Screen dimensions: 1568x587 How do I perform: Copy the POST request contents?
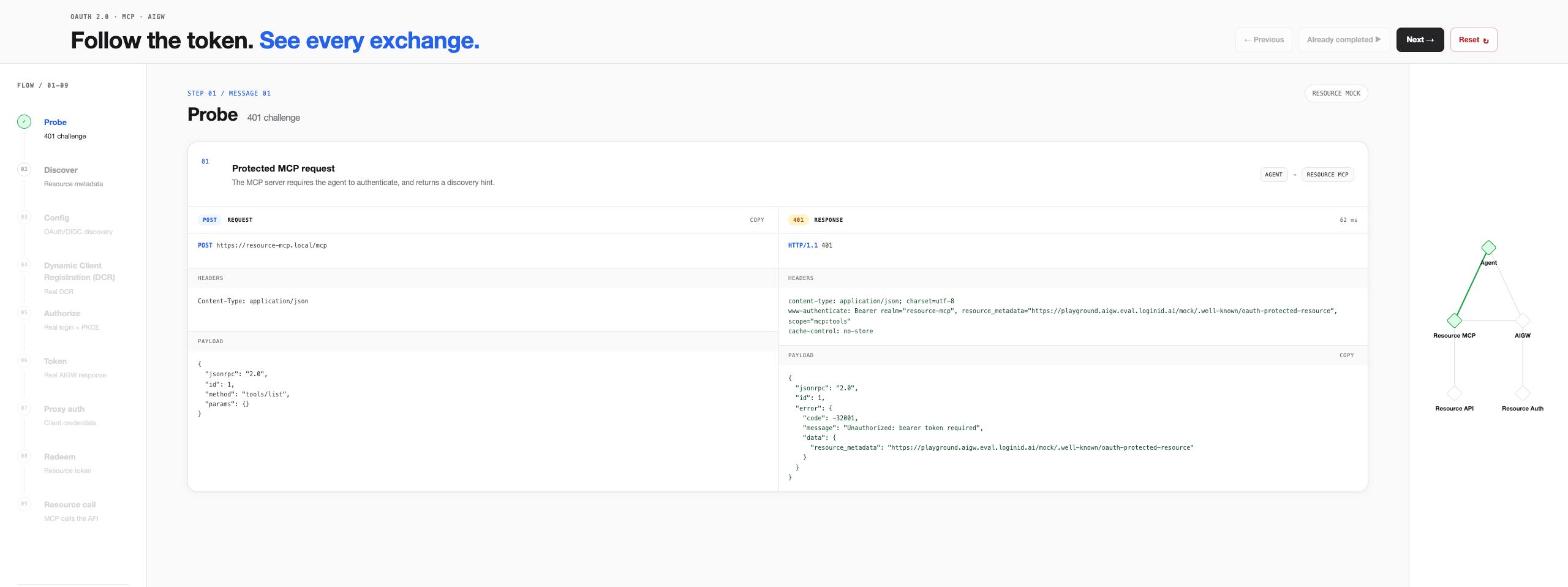757,220
